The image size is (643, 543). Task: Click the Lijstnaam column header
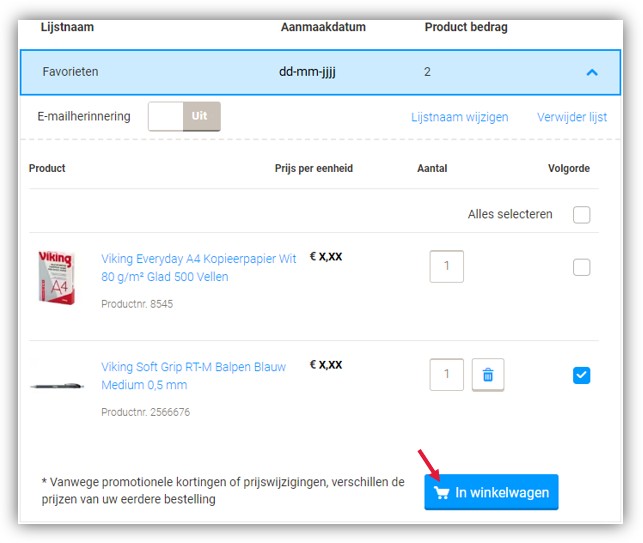[x=67, y=27]
